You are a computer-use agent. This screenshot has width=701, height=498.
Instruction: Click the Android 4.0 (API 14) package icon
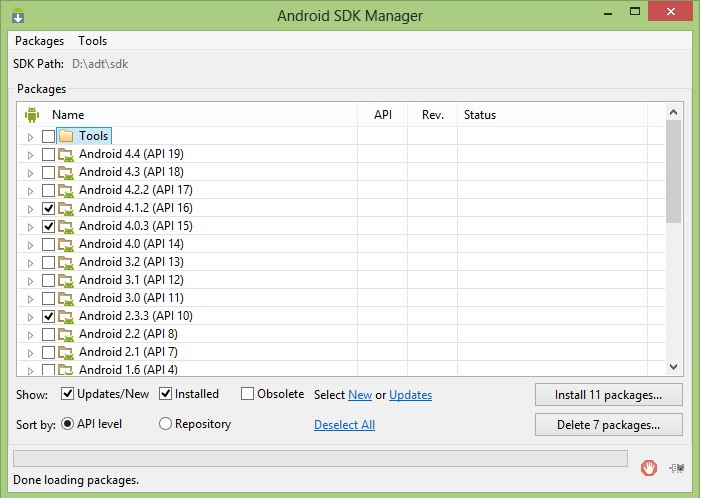66,245
